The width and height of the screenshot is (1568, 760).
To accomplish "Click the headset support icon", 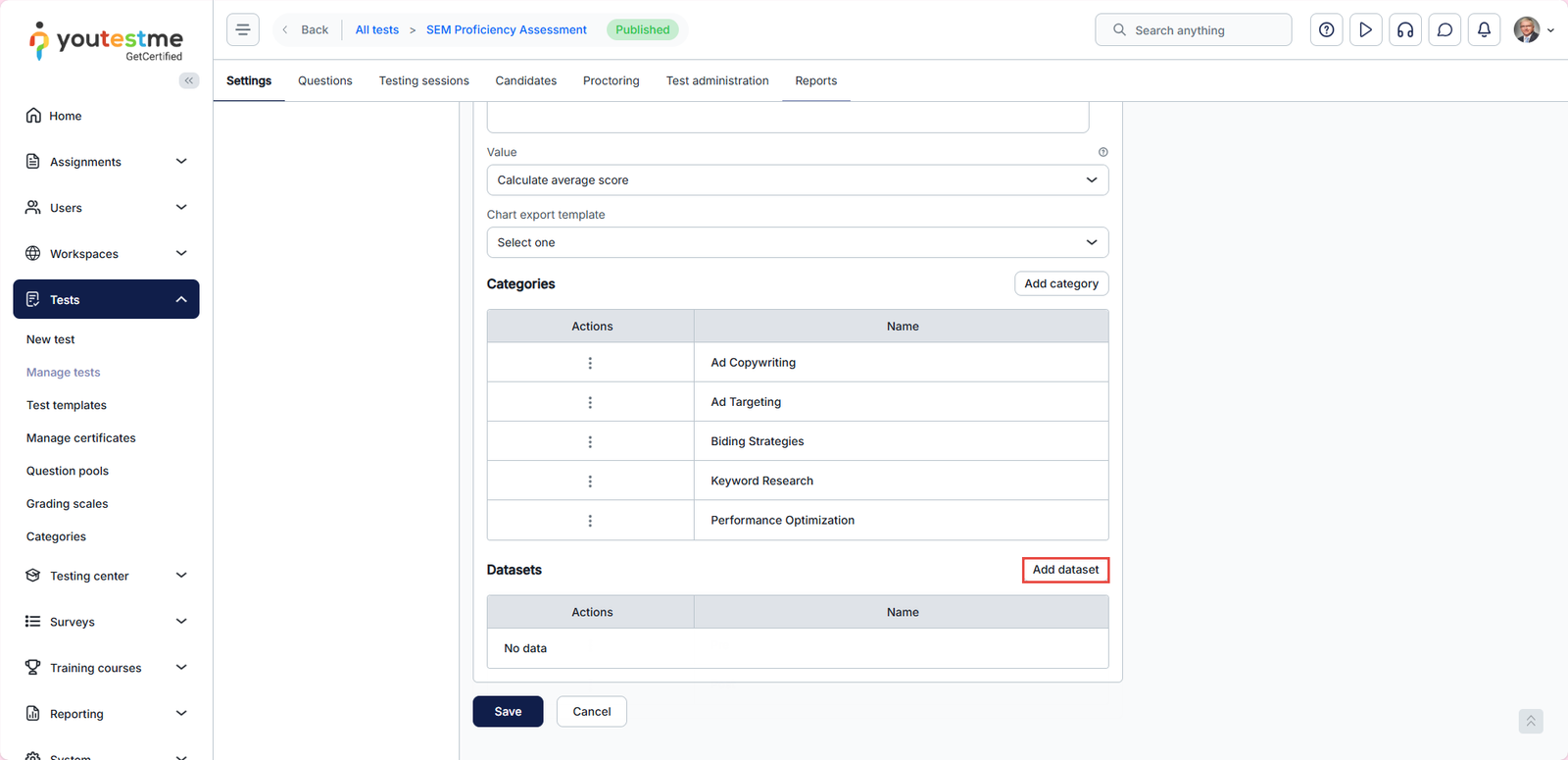I will coord(1405,29).
